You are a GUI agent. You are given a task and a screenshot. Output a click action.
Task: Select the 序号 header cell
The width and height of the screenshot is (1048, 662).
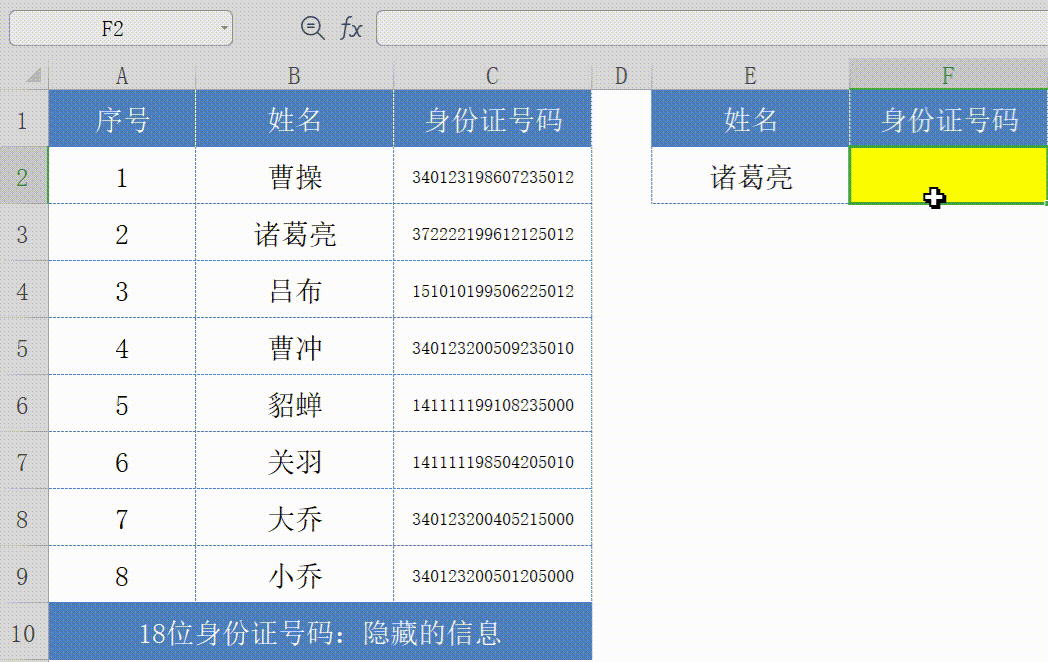122,118
